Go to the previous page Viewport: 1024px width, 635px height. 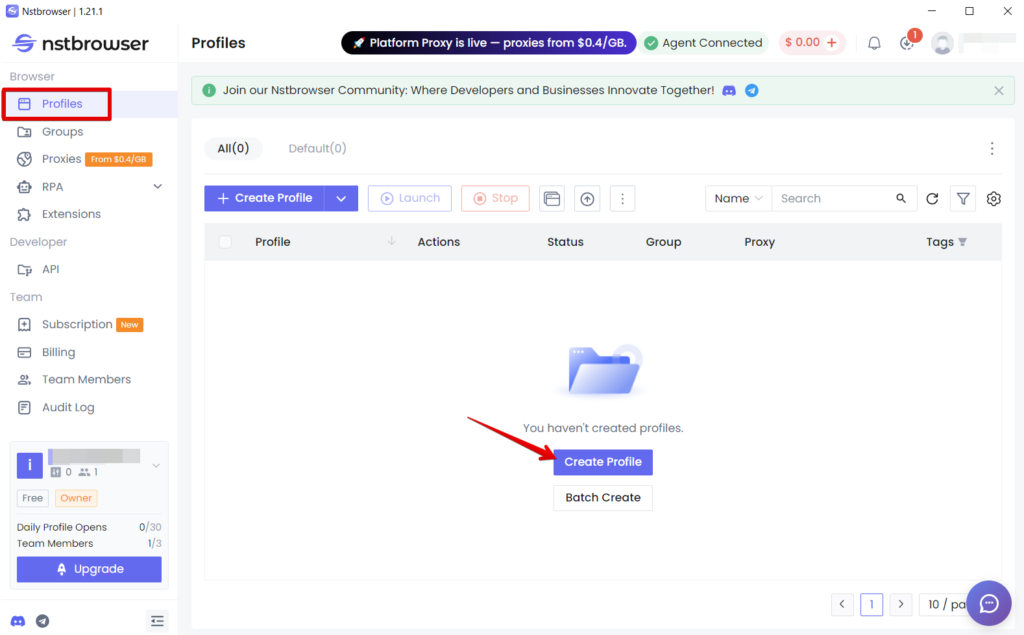[842, 604]
